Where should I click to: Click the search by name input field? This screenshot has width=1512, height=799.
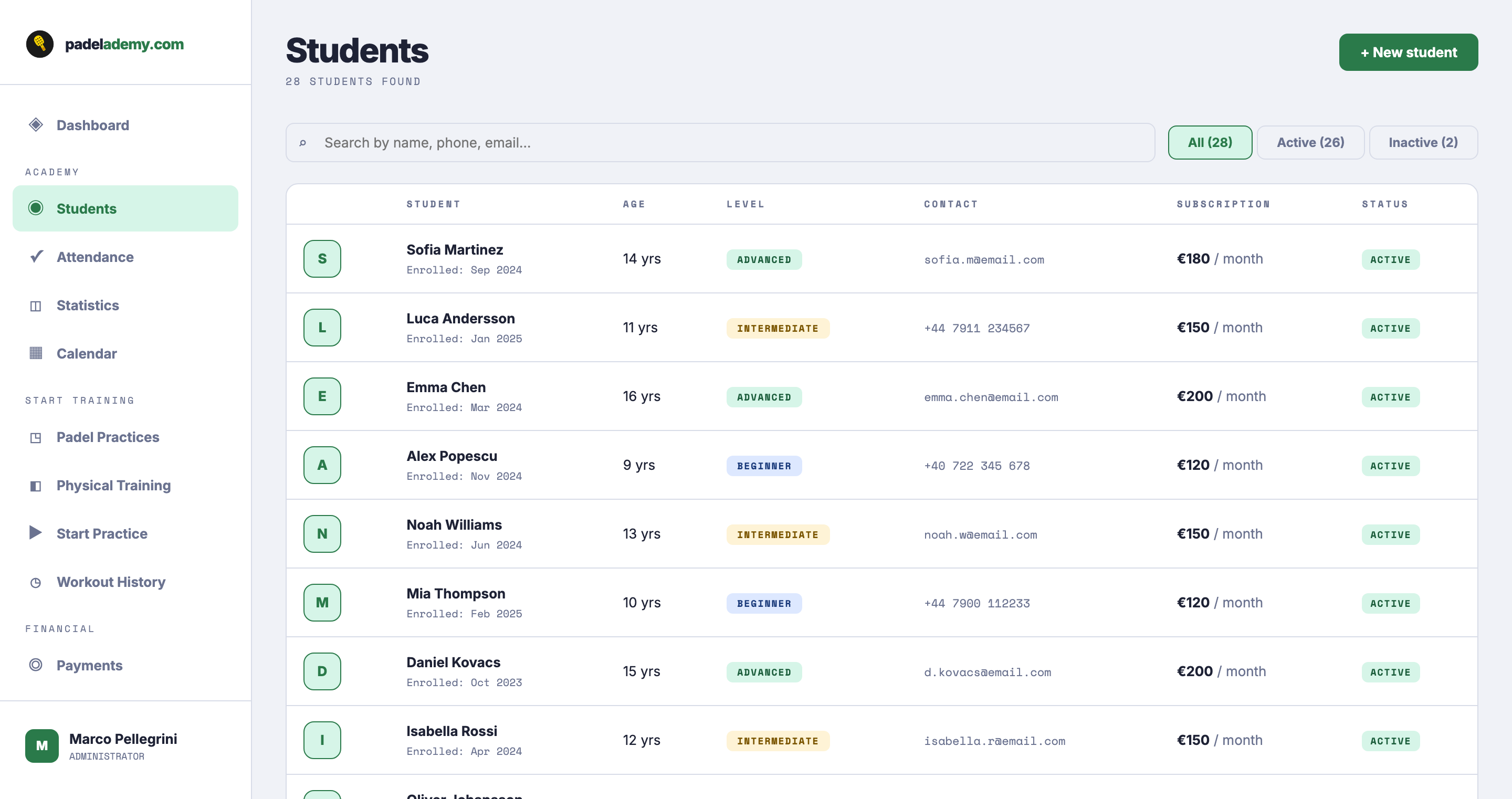tap(720, 143)
